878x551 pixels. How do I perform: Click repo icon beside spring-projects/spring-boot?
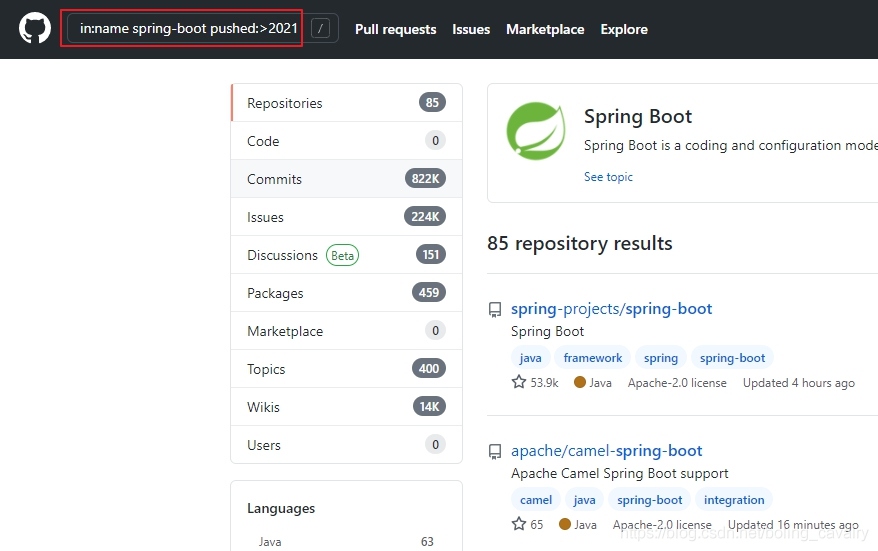click(495, 310)
